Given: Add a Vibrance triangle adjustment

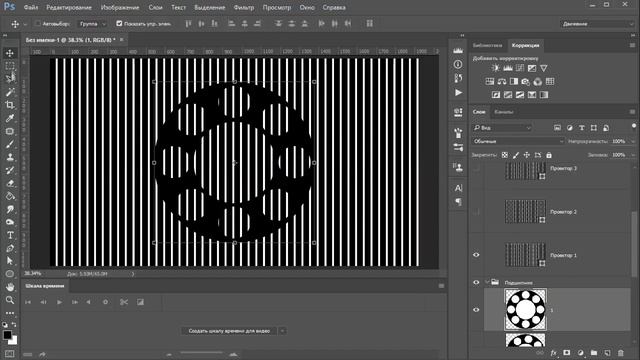Looking at the screenshot, I should 544,68.
